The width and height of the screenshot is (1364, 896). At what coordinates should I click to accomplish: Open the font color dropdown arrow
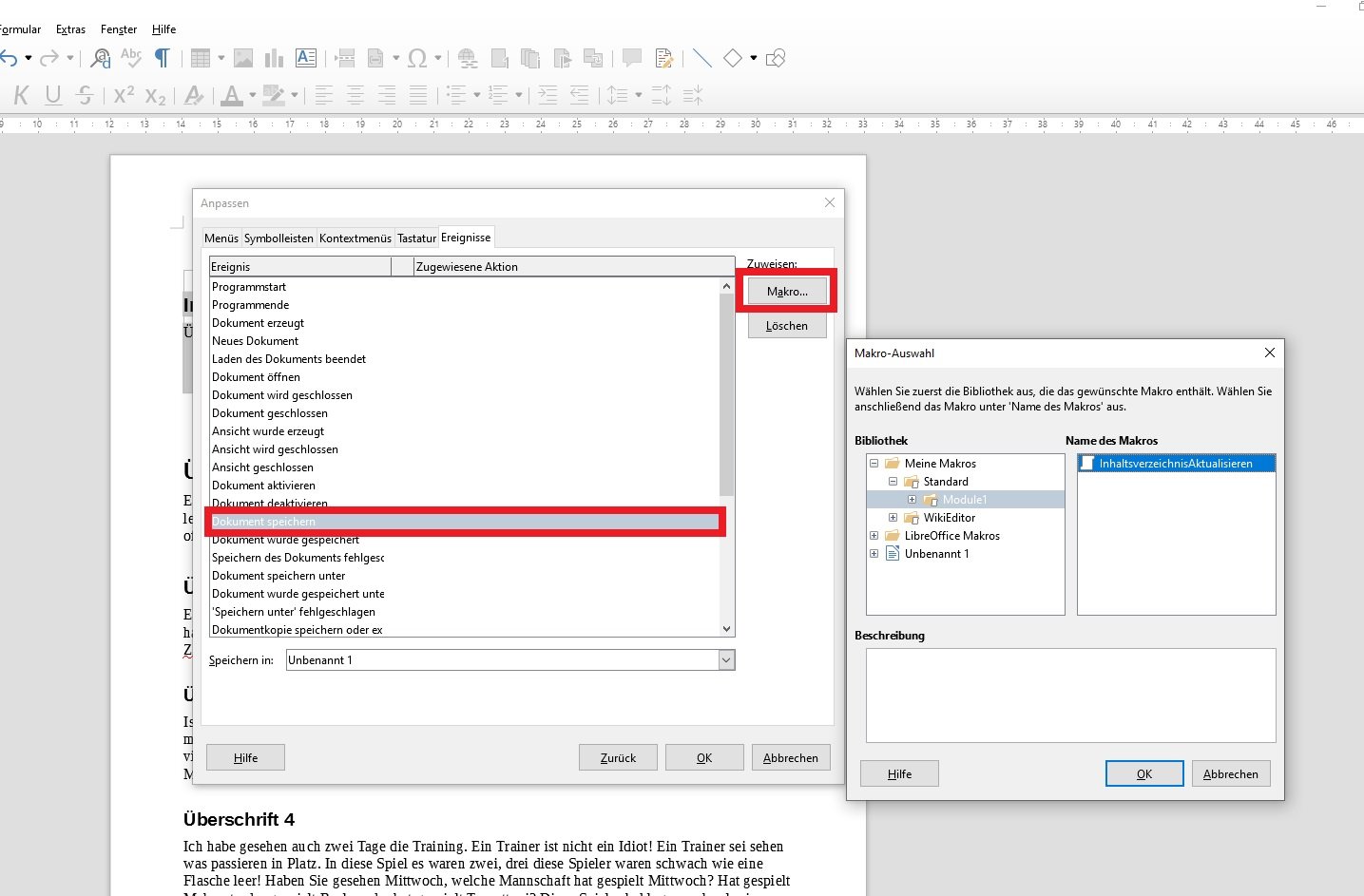253,95
